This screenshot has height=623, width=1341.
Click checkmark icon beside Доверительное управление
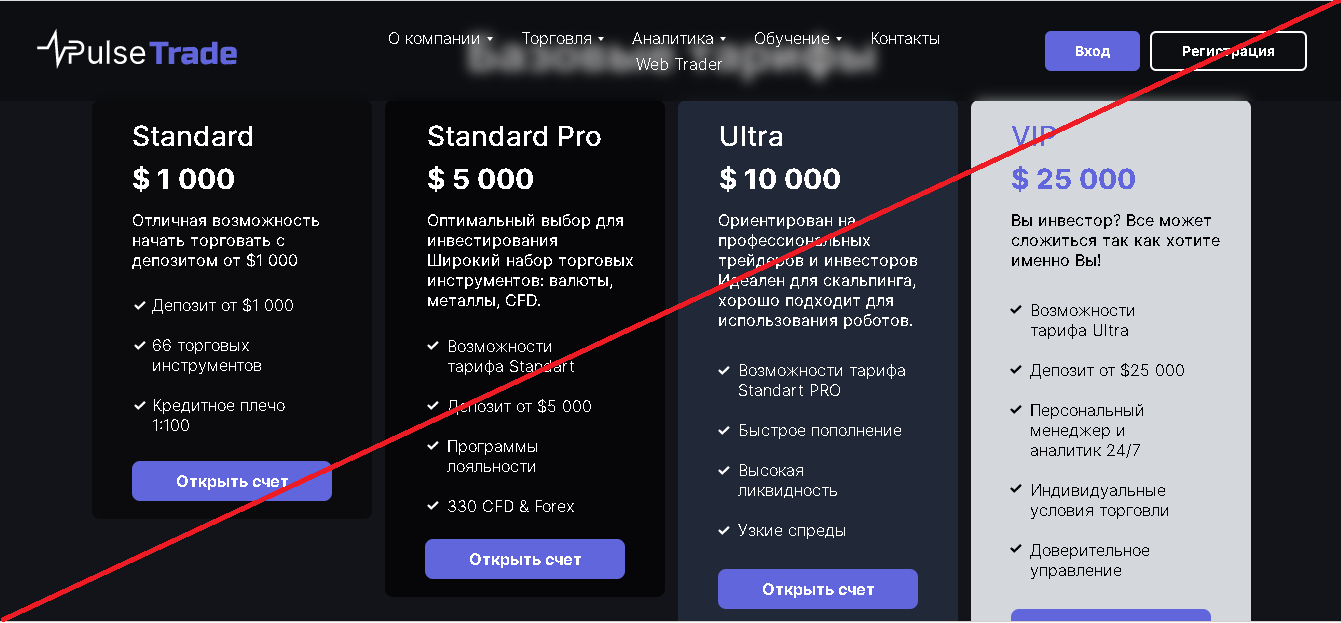point(1016,550)
